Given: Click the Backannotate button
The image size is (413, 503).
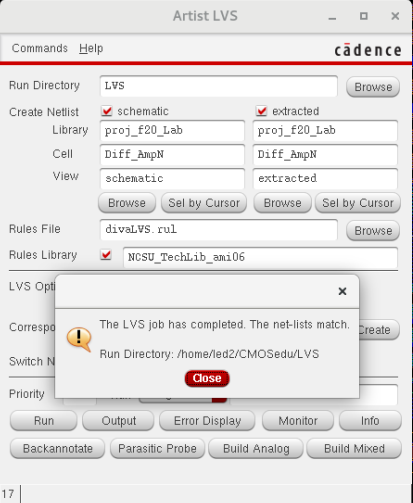Looking at the screenshot, I should pos(58,449).
